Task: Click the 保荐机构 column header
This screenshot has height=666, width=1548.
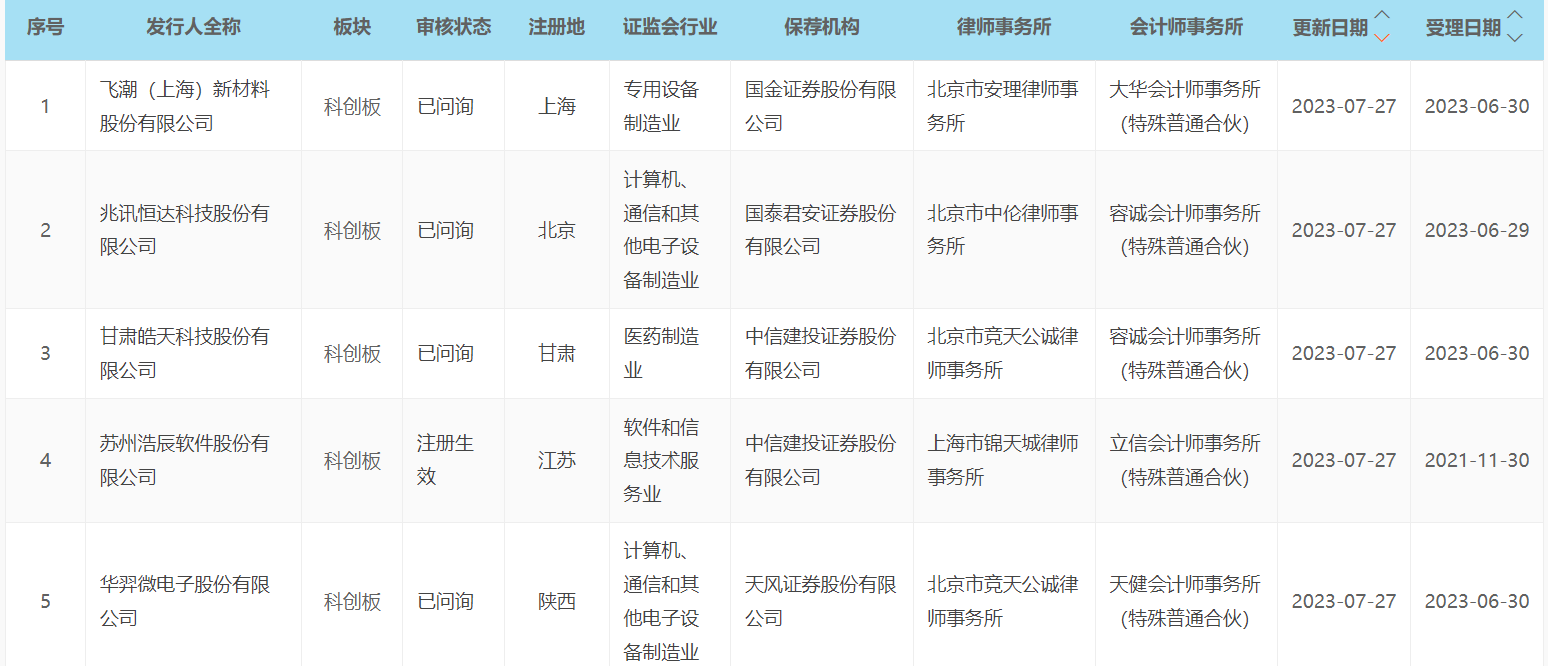Action: [822, 27]
